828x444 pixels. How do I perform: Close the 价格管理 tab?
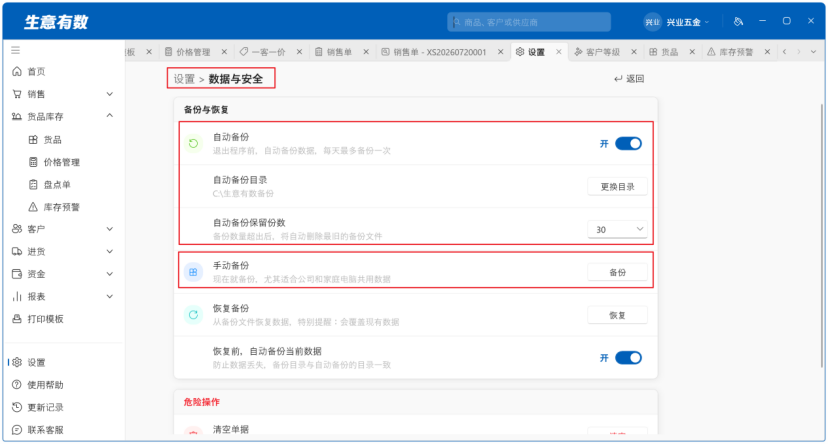pos(224,52)
